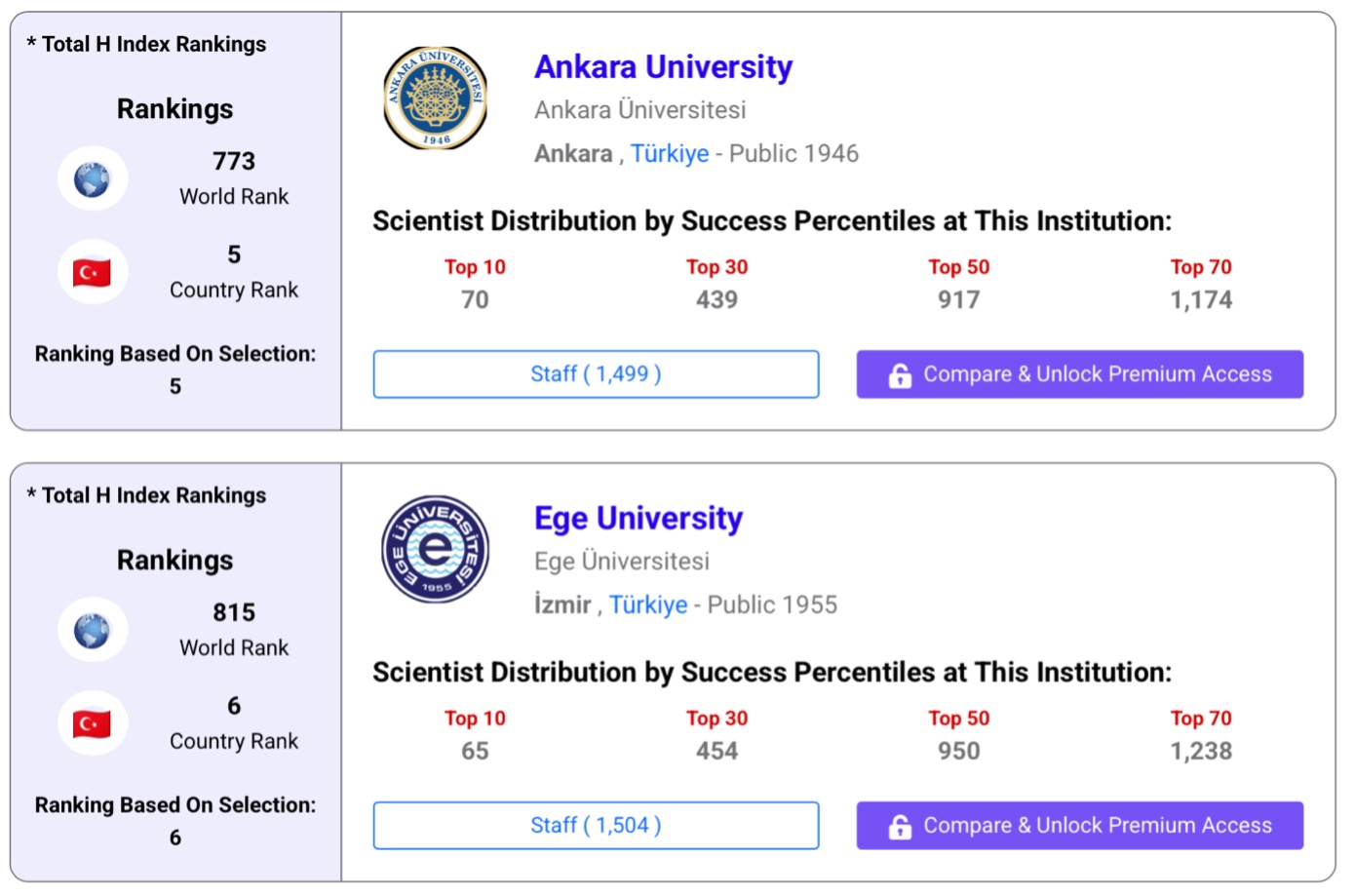Click the Top 50 value 917
This screenshot has height=896, width=1355.
[958, 300]
